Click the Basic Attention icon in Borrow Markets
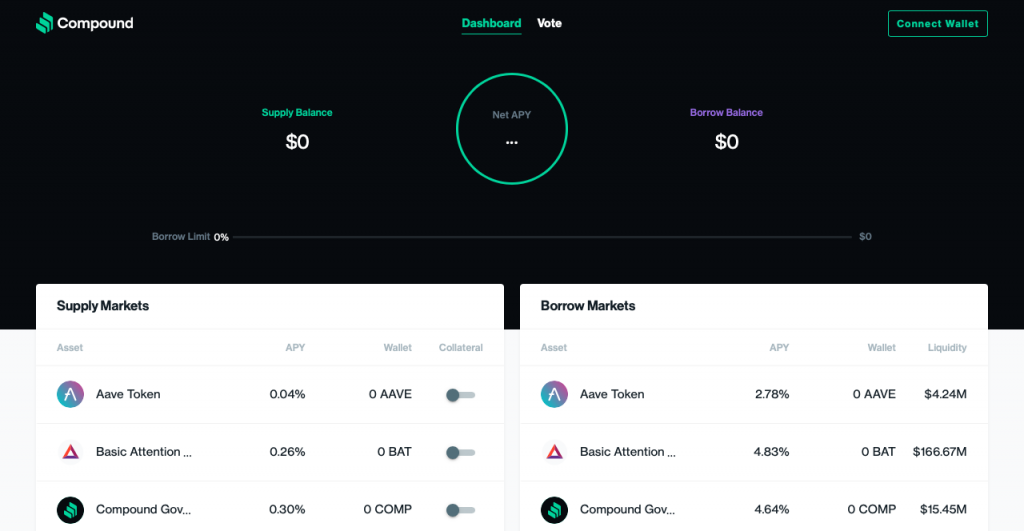Image resolution: width=1024 pixels, height=531 pixels. pos(554,452)
